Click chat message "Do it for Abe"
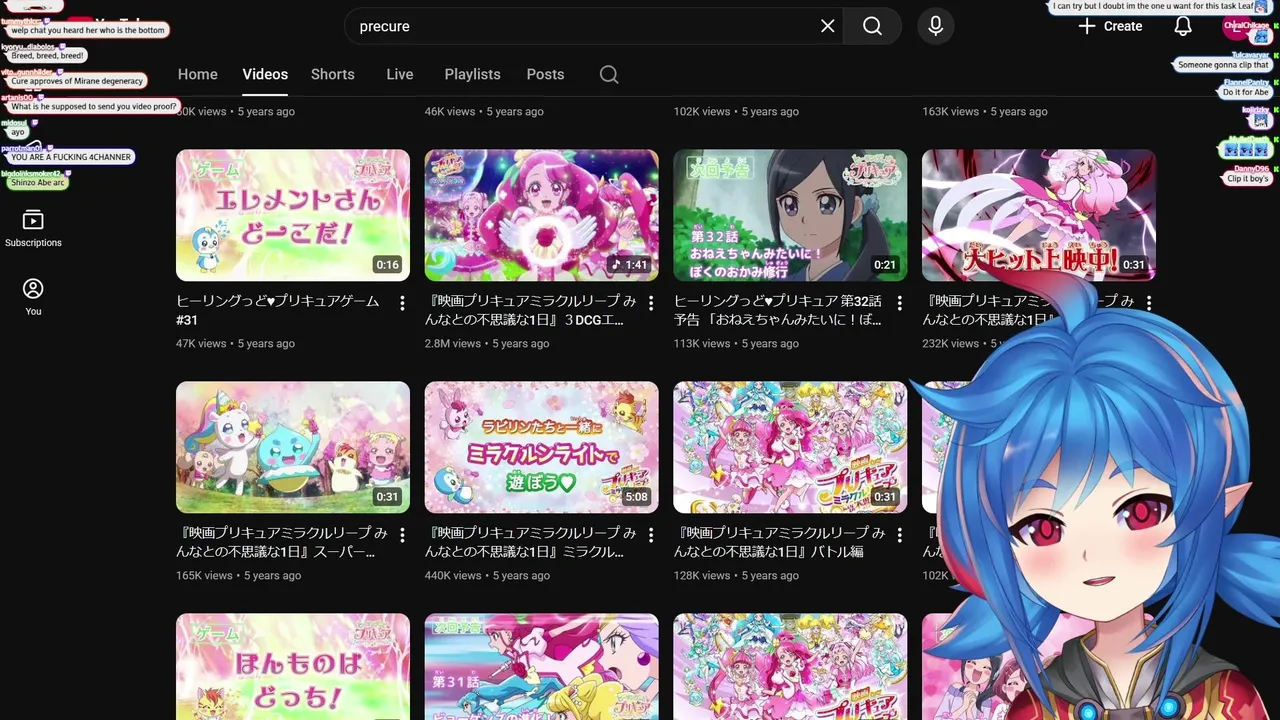The width and height of the screenshot is (1280, 720). (1245, 92)
